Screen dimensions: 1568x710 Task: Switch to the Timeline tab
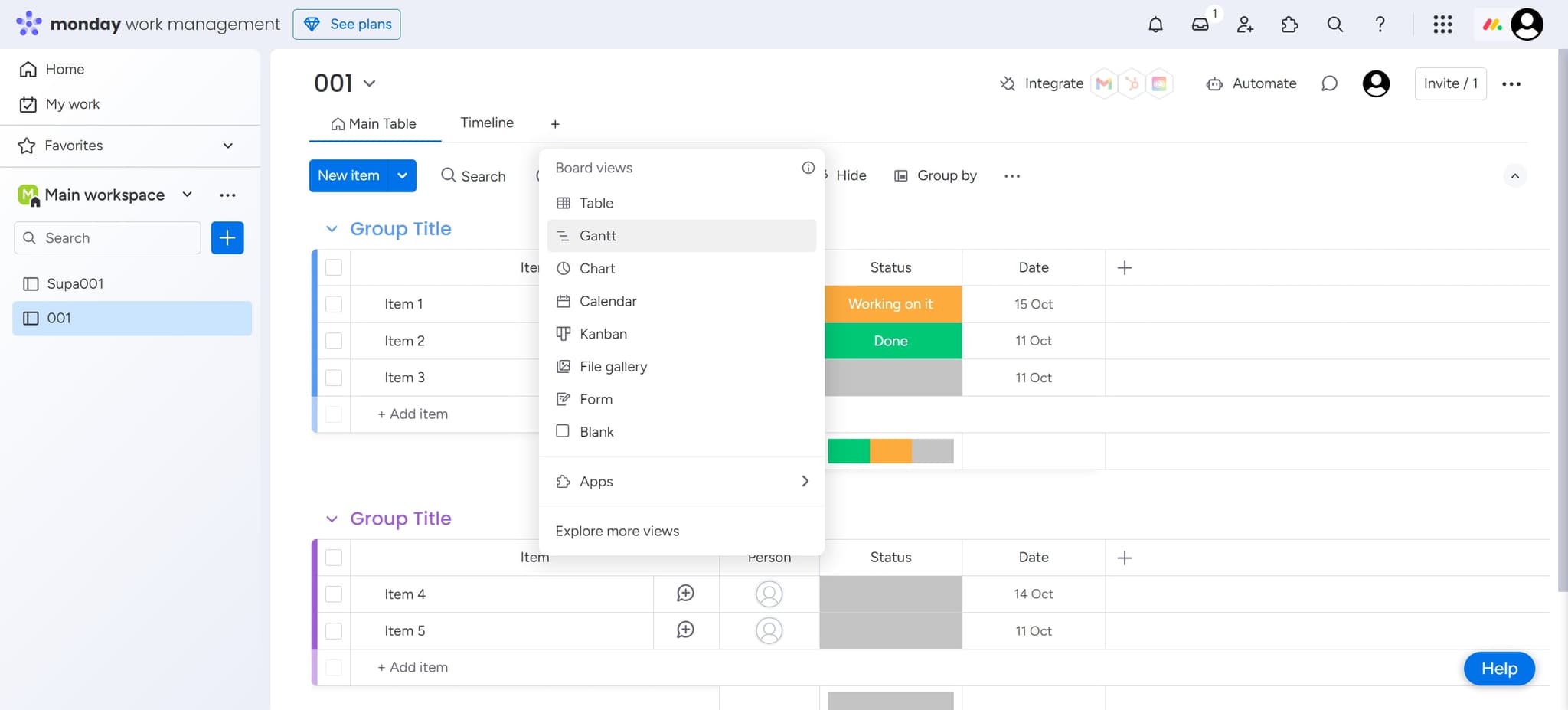point(486,123)
